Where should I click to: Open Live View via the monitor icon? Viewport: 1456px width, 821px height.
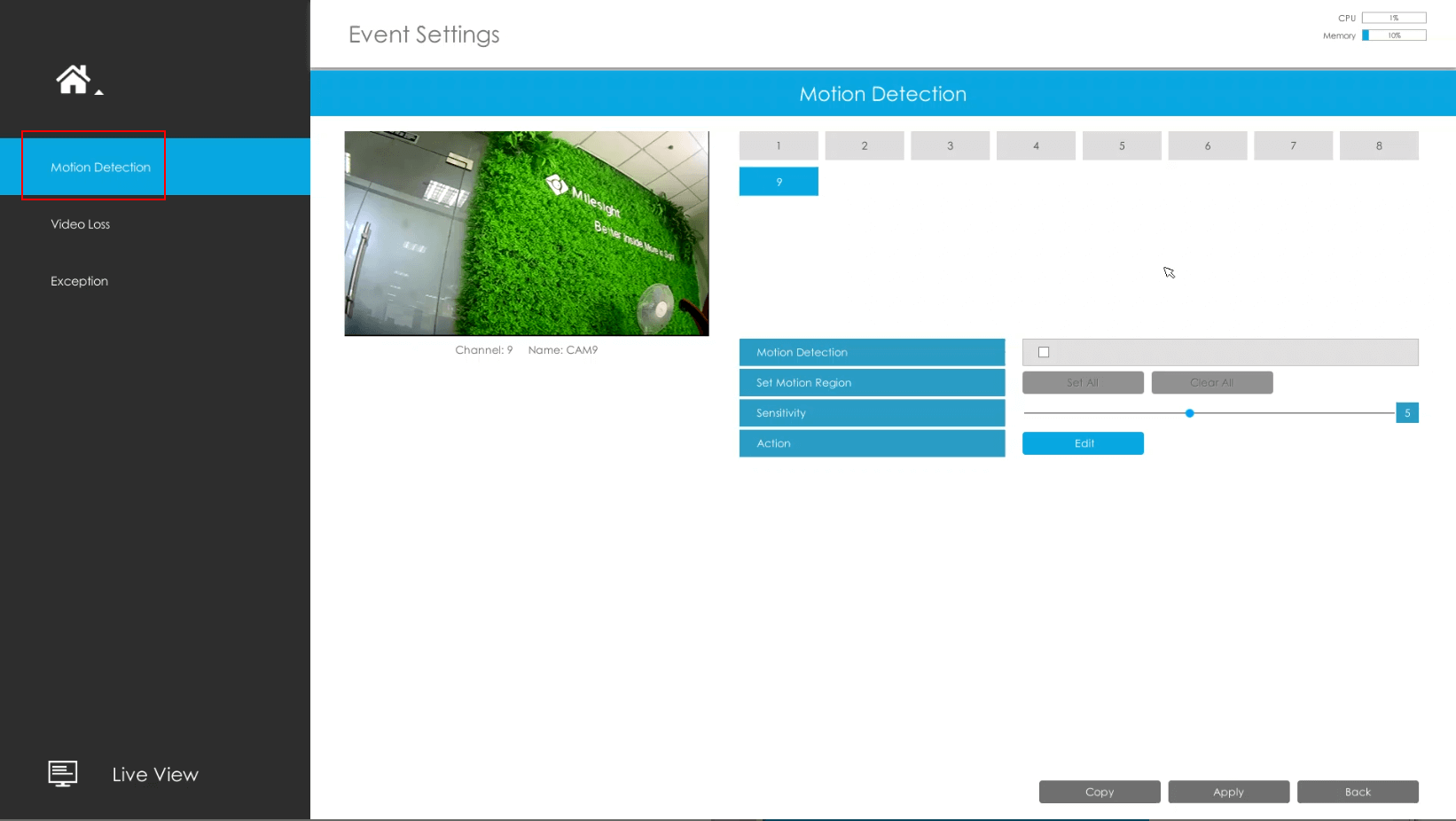coord(62,772)
